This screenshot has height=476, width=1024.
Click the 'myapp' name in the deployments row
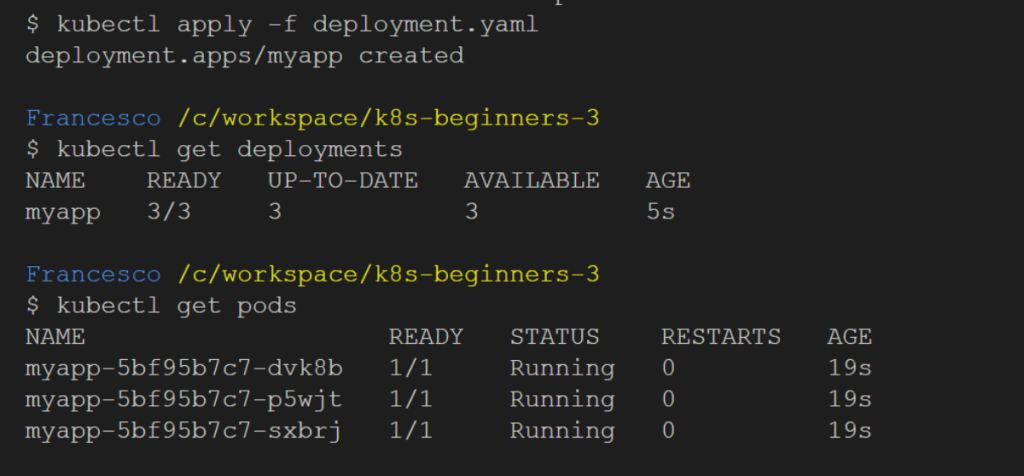coord(62,212)
